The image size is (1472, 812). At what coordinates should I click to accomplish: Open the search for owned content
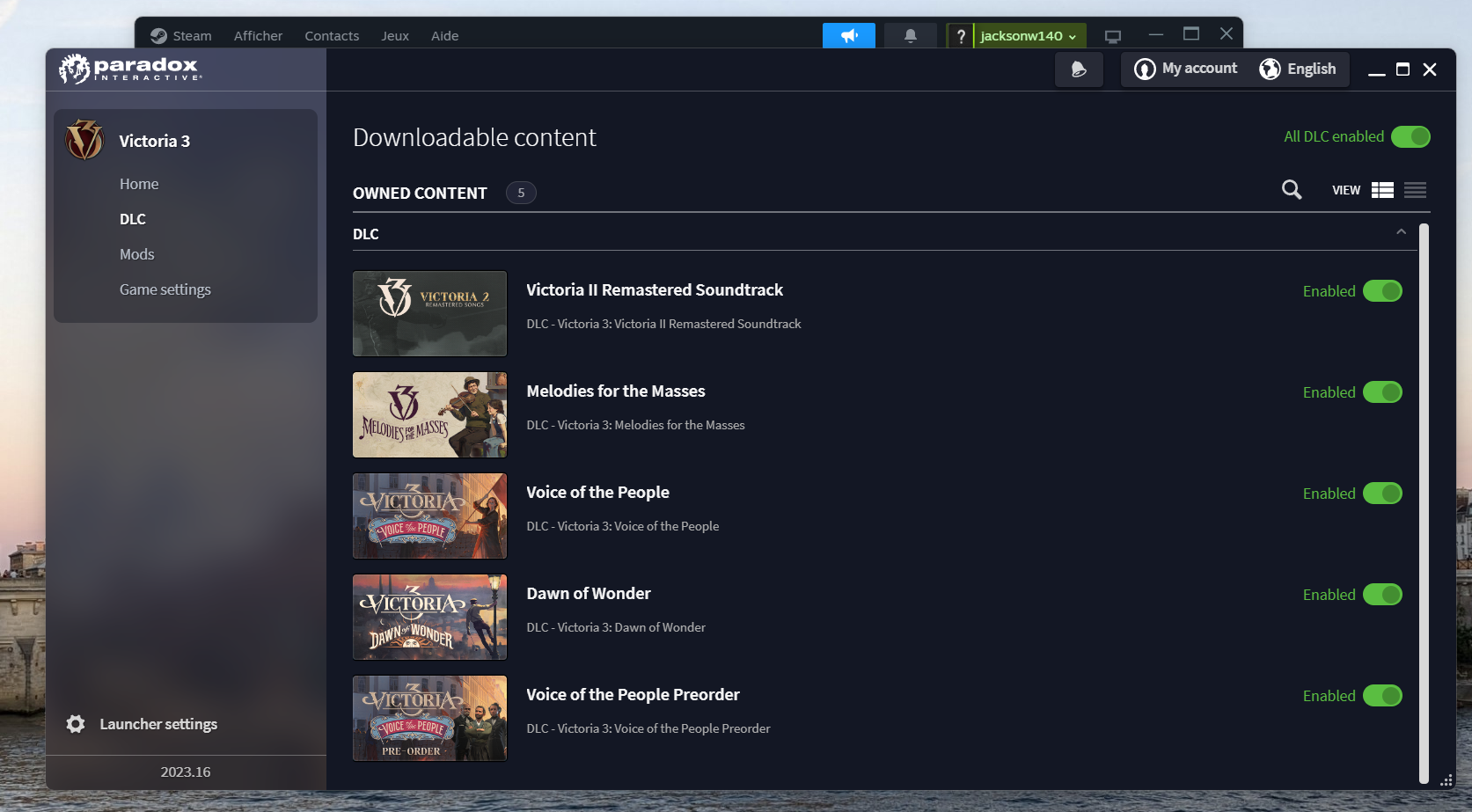(1291, 189)
